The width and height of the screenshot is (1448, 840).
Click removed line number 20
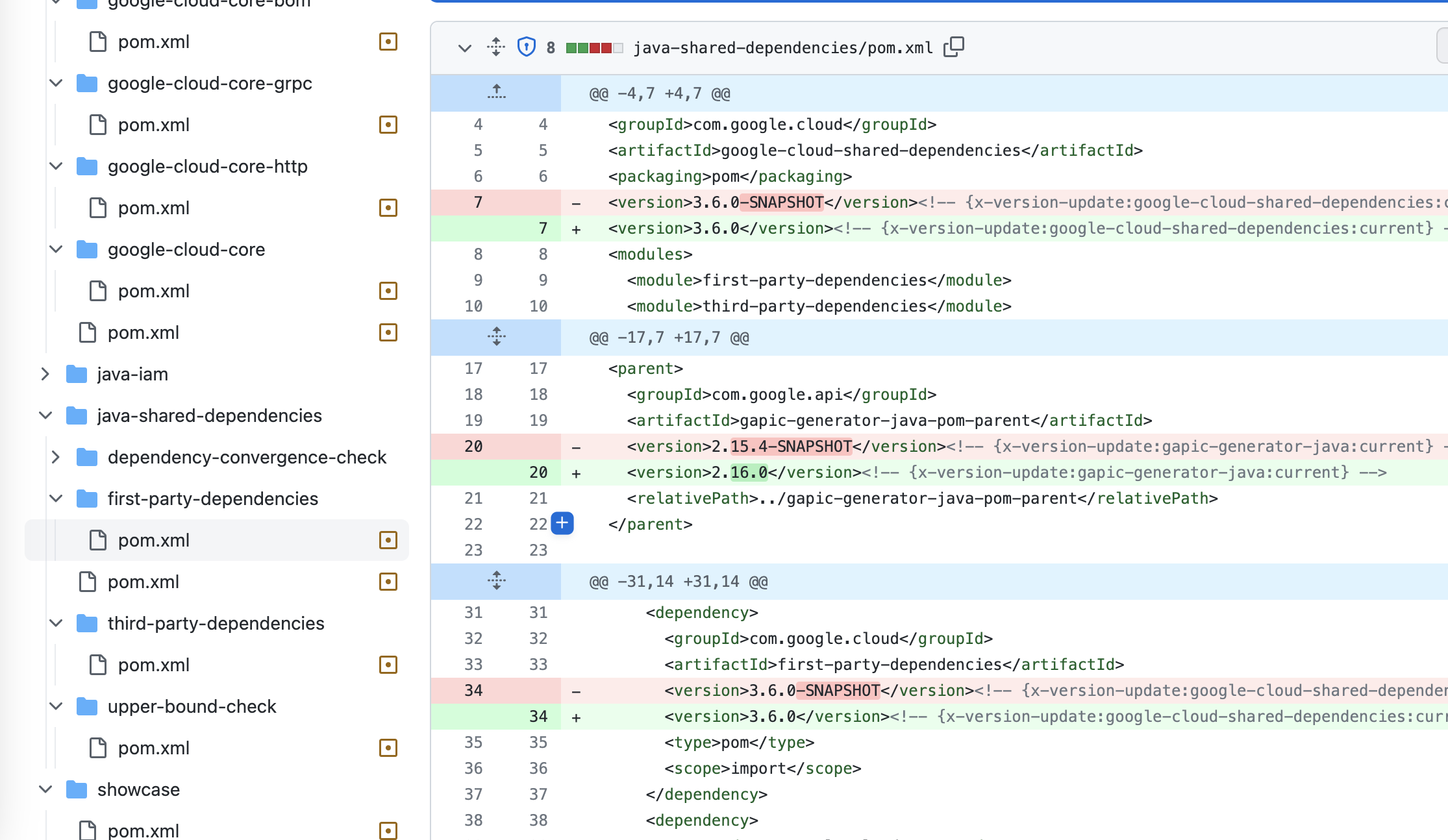(x=473, y=447)
